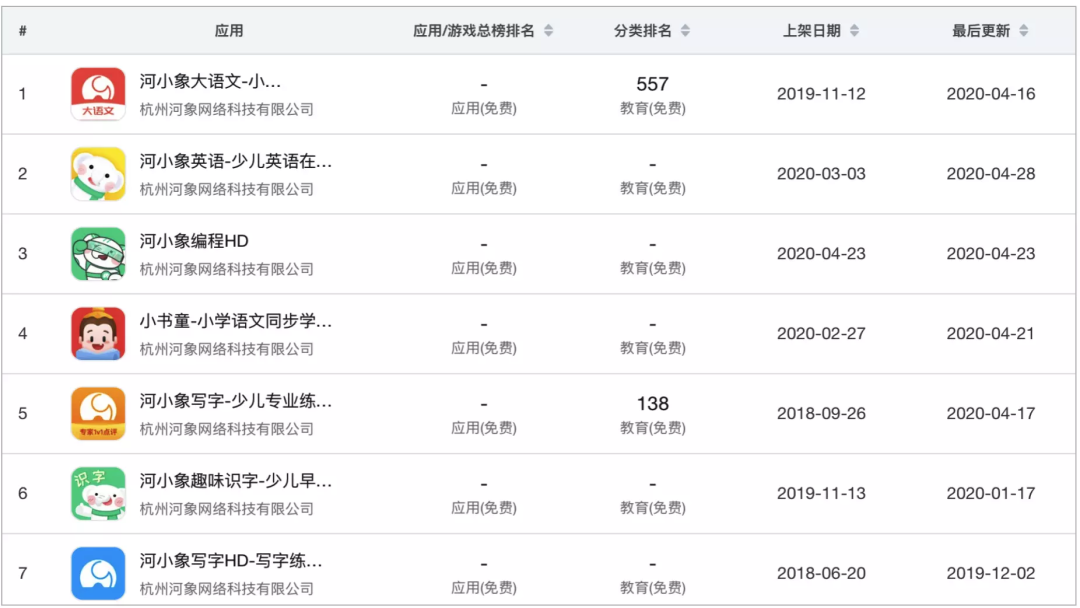Image resolution: width=1080 pixels, height=608 pixels.
Task: Click 应用(免费) in 小书童 row
Action: tap(484, 348)
